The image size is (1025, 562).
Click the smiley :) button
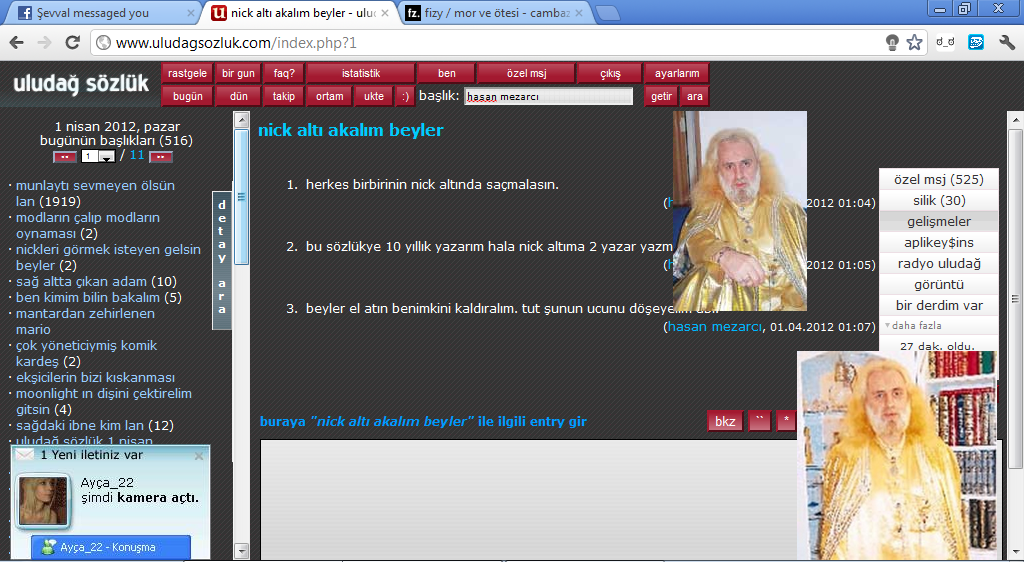point(405,96)
